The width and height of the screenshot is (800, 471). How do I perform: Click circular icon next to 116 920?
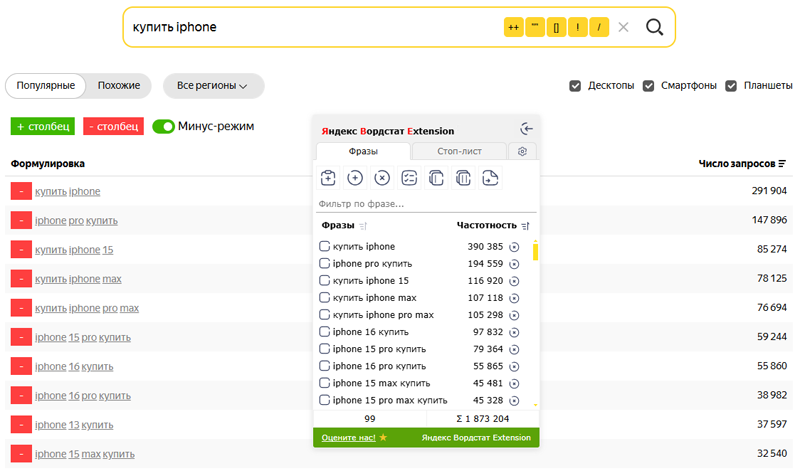(514, 281)
